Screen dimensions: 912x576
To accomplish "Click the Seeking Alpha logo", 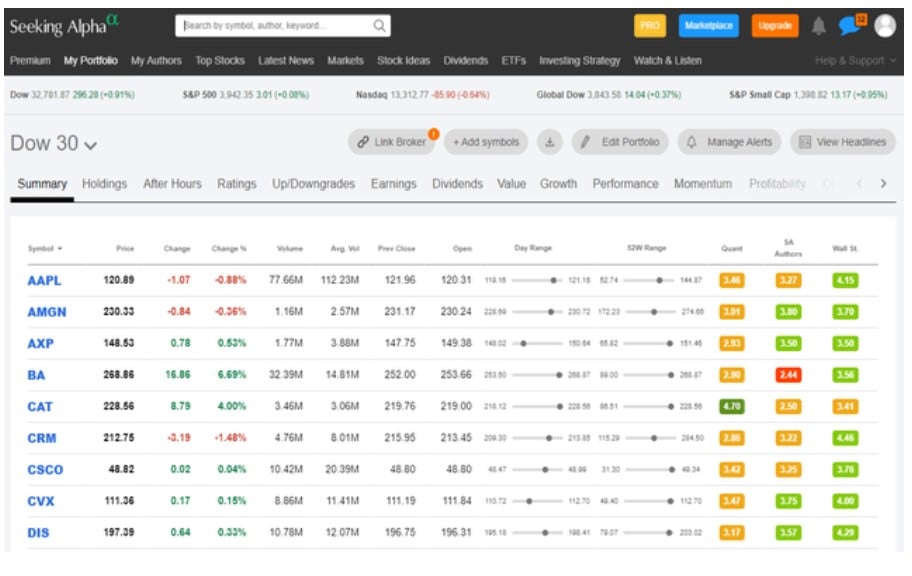I will (x=64, y=26).
